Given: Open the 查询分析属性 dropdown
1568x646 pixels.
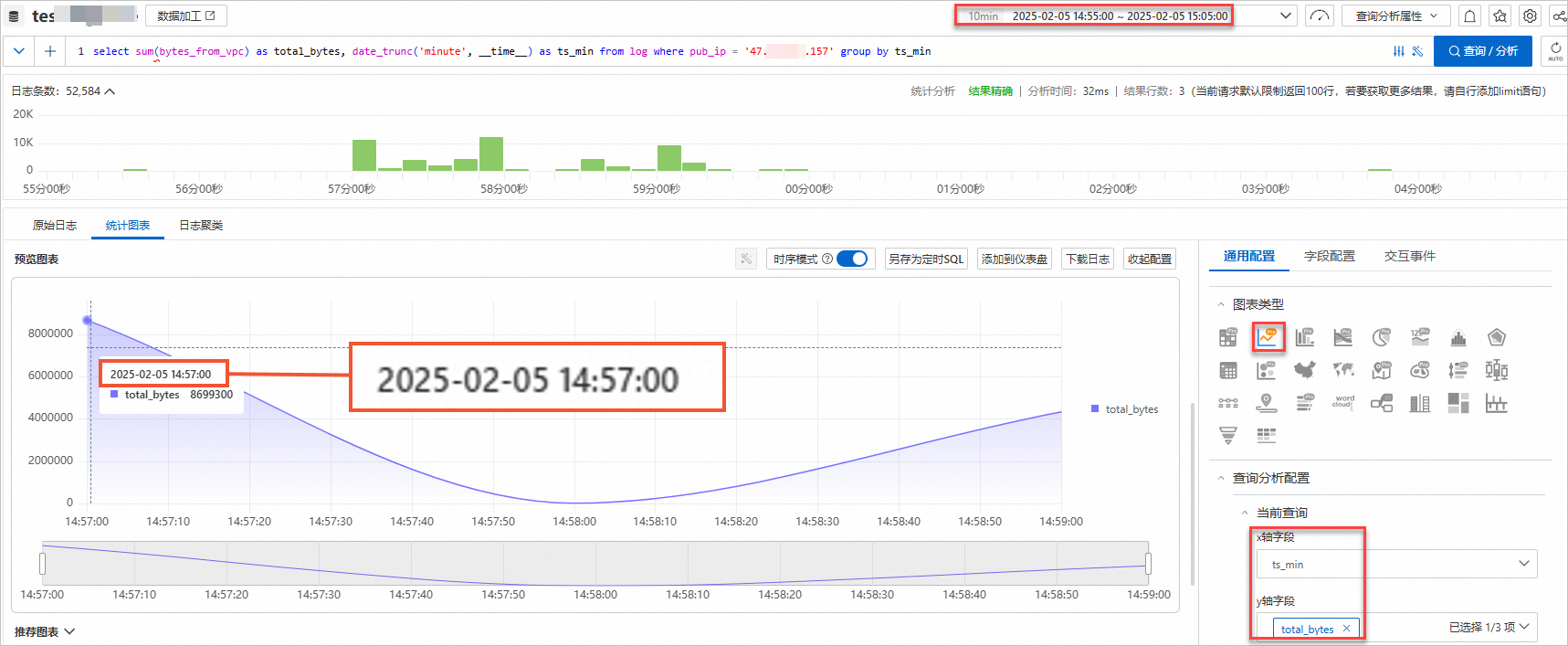Looking at the screenshot, I should click(1397, 16).
